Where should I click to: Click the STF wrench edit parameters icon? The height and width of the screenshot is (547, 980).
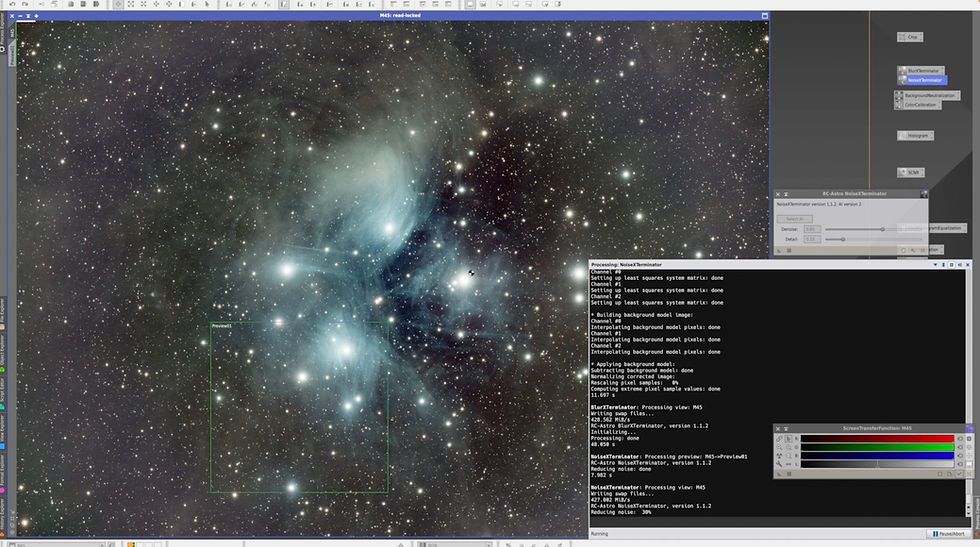tap(779, 464)
